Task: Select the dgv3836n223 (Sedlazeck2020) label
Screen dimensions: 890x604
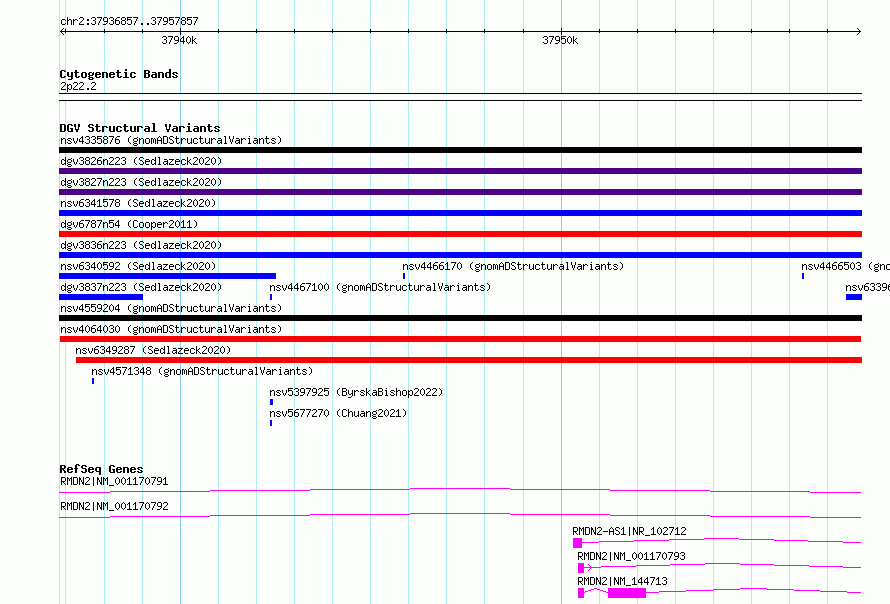Action: 141,245
